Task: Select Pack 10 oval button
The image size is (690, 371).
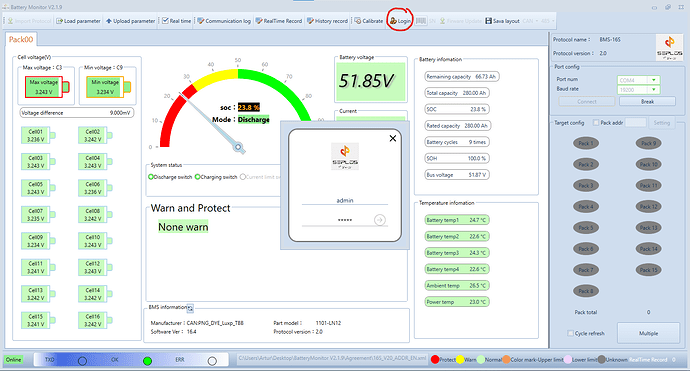Action: 648,164
